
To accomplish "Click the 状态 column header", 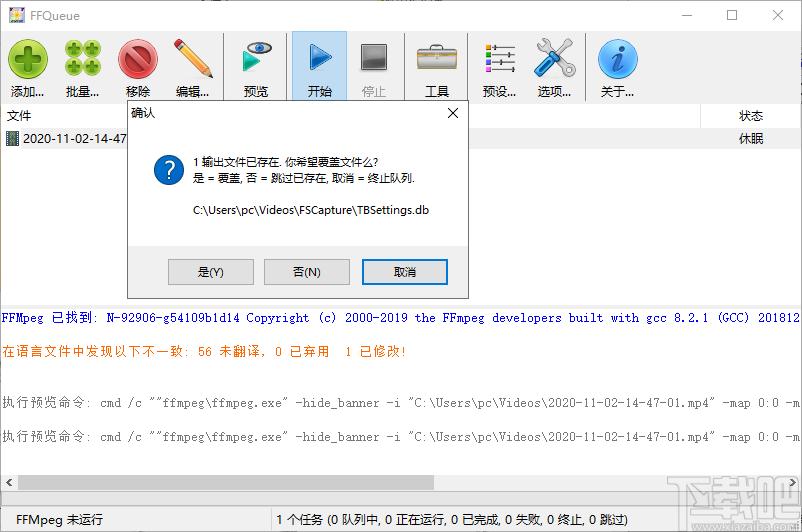I will pyautogui.click(x=750, y=116).
